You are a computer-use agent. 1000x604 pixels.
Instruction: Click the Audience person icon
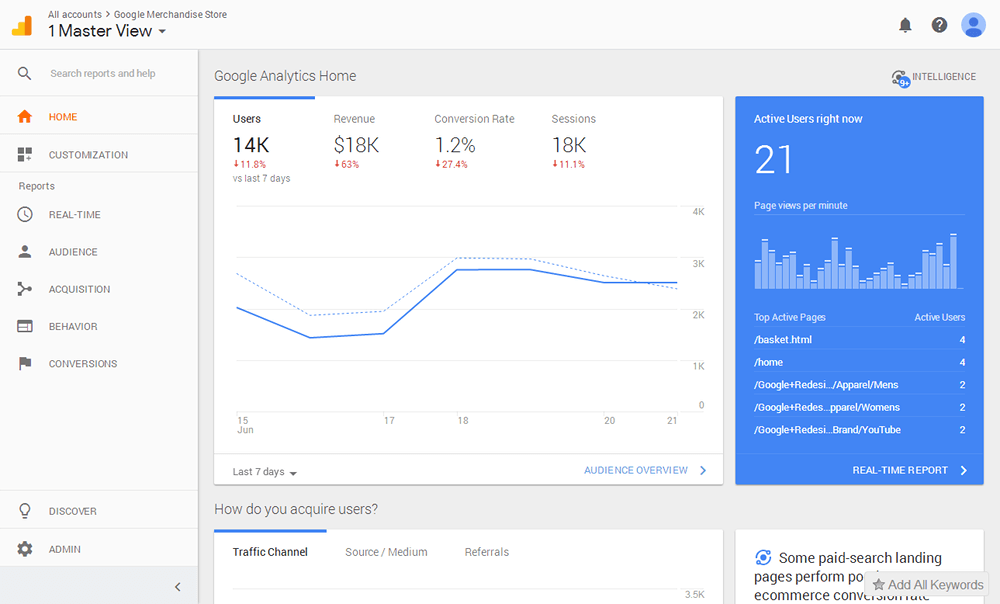24,252
